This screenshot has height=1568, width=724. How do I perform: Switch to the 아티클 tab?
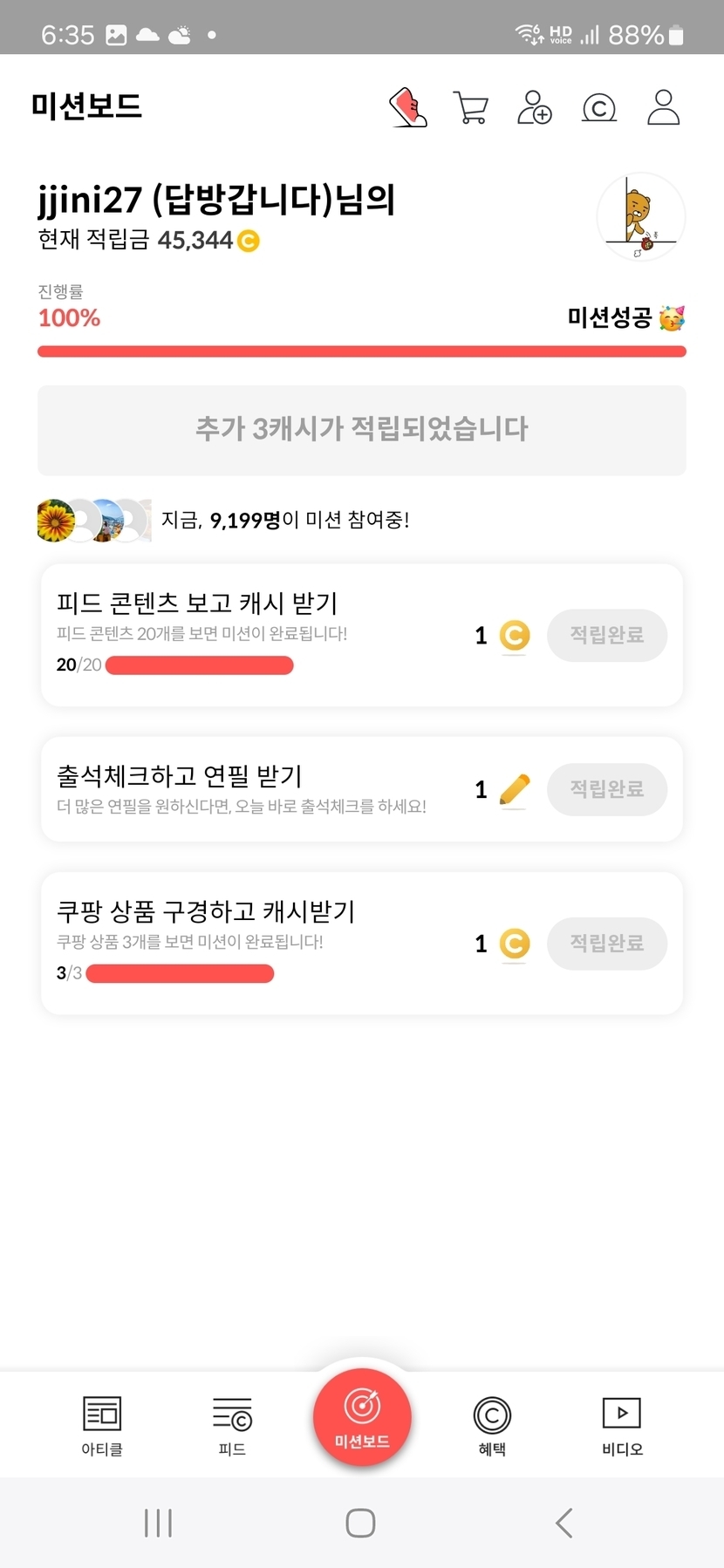pos(102,1425)
